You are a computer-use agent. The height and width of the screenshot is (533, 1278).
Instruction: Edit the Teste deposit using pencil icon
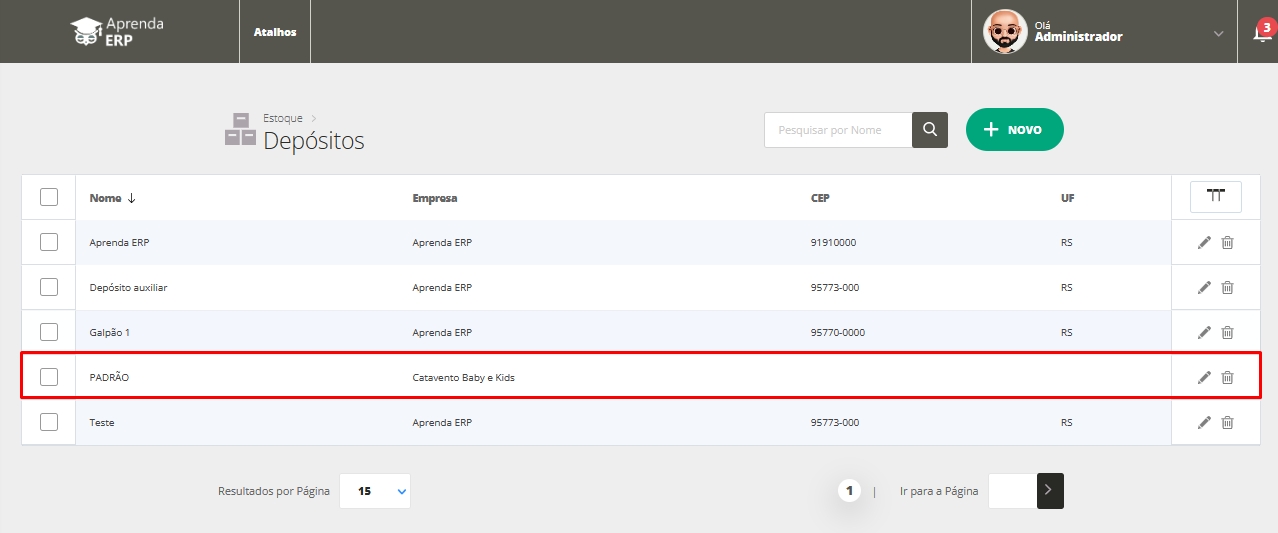click(x=1204, y=422)
